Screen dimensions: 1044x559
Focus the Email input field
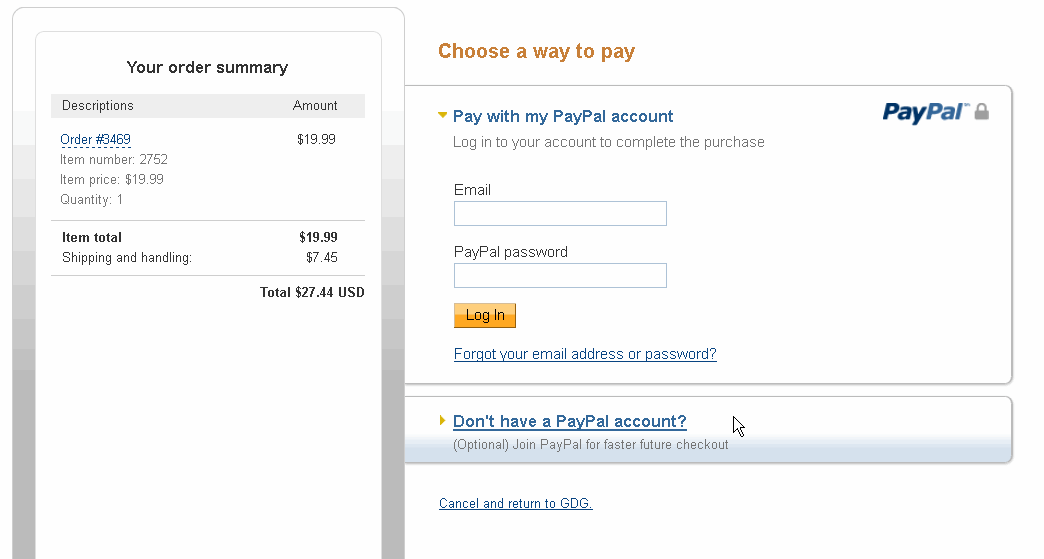click(560, 213)
